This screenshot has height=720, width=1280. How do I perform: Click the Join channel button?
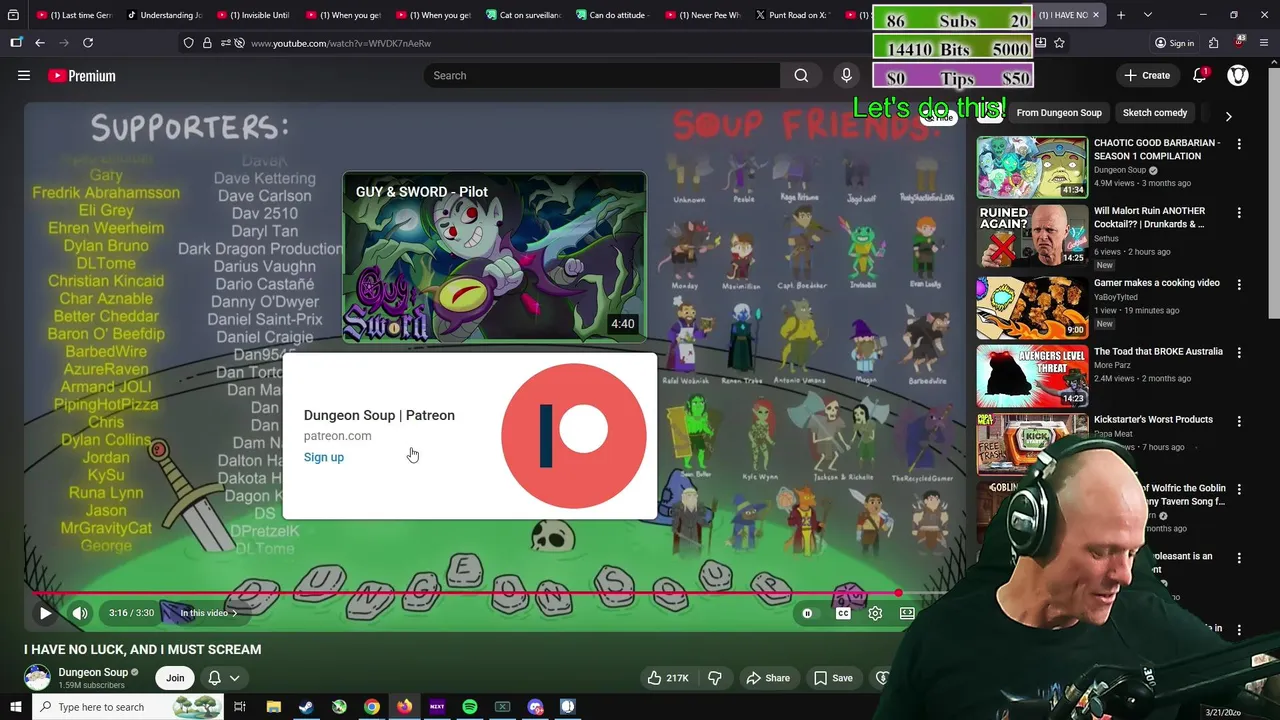(x=175, y=678)
